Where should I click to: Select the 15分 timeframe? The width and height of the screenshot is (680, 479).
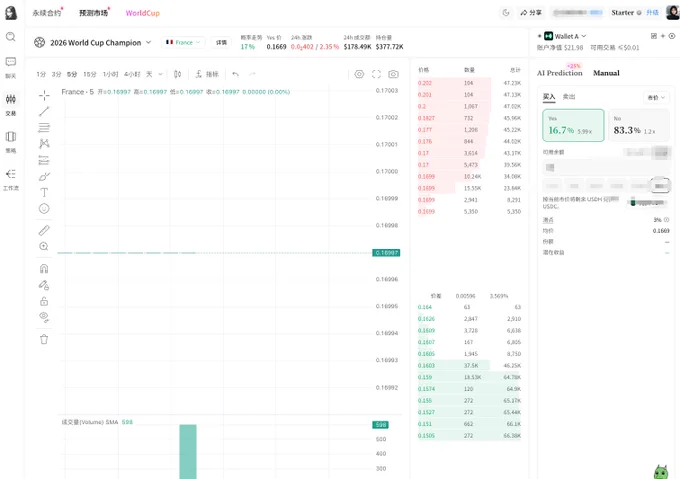pos(90,74)
